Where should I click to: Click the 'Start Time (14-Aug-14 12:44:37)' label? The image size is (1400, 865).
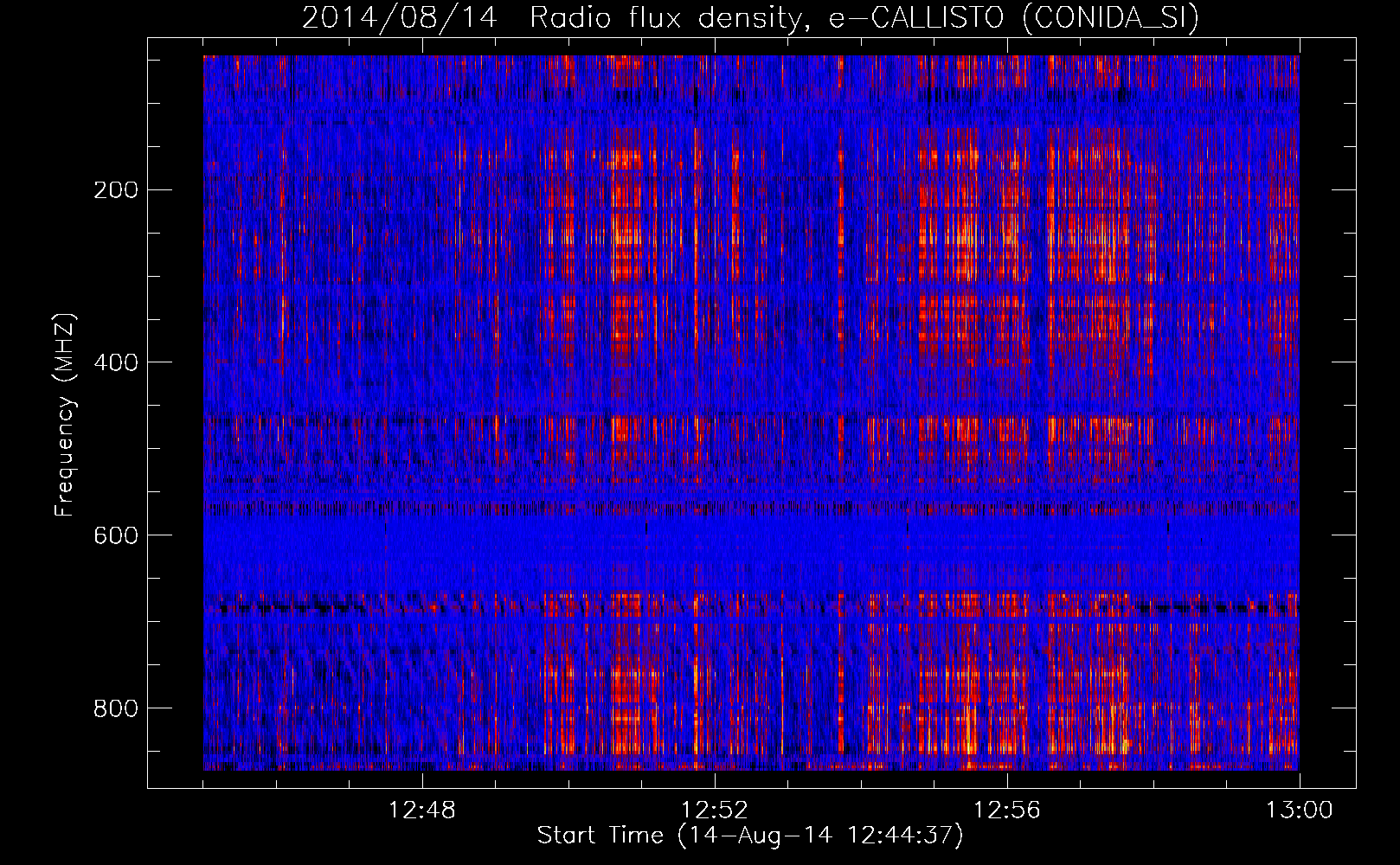tap(750, 836)
